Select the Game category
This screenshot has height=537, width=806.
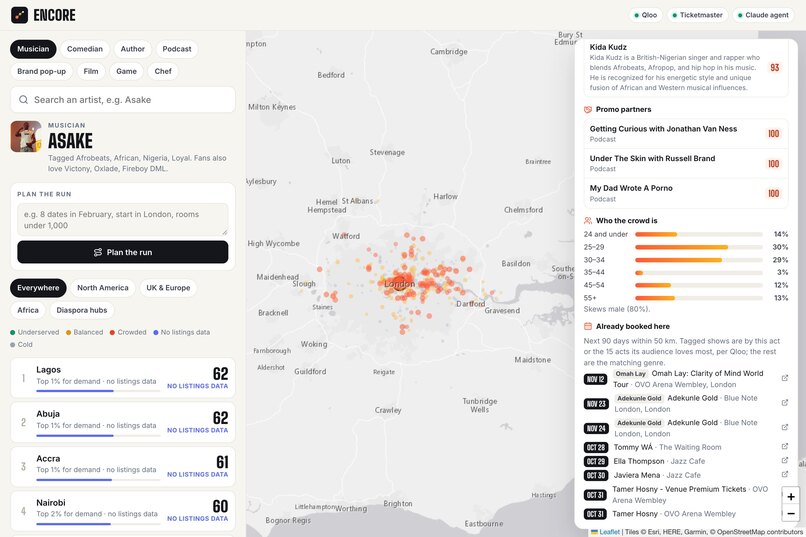tap(126, 71)
